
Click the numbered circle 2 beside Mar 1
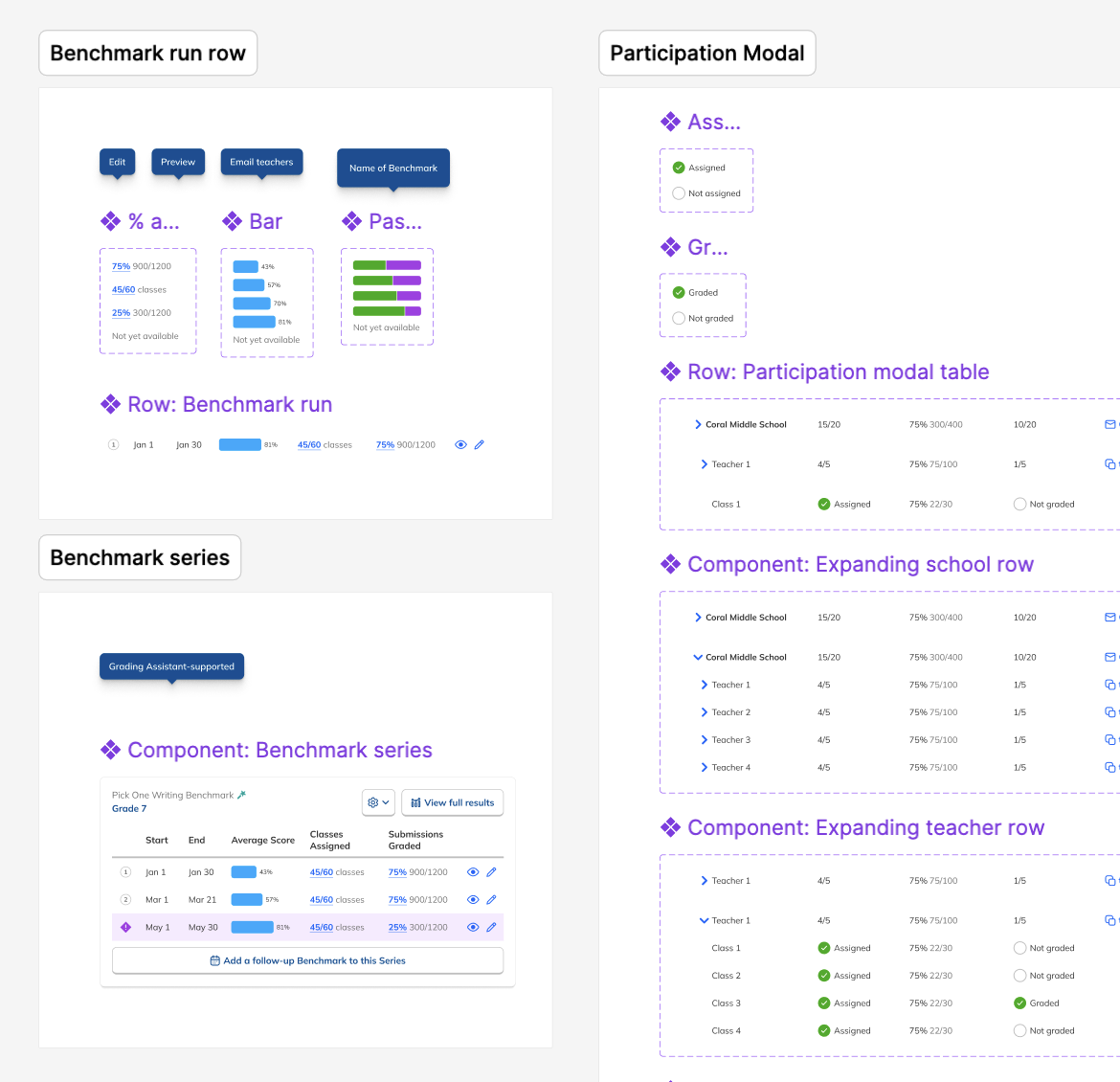pos(125,900)
